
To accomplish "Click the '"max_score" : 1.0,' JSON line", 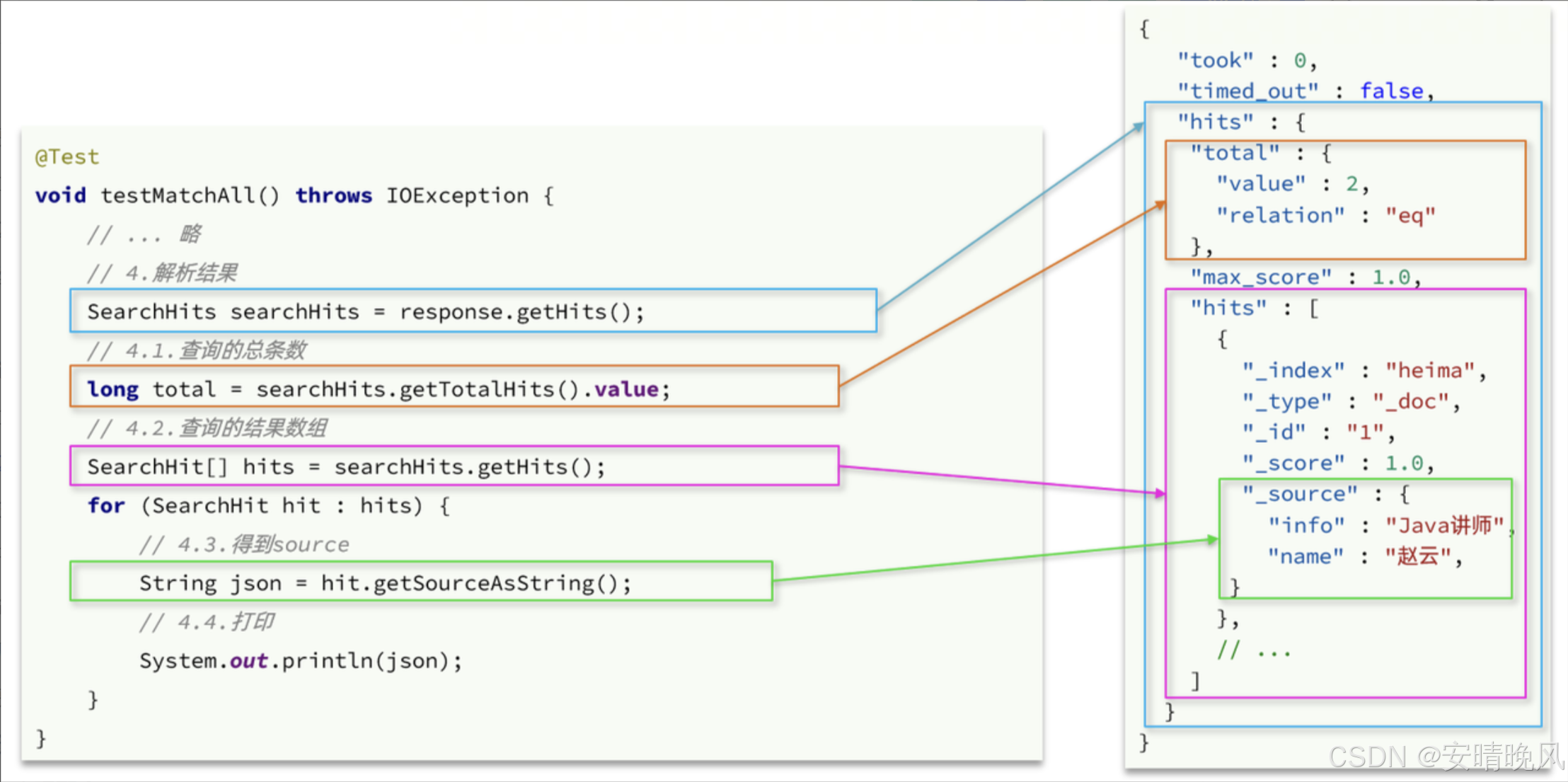I will click(x=1305, y=277).
